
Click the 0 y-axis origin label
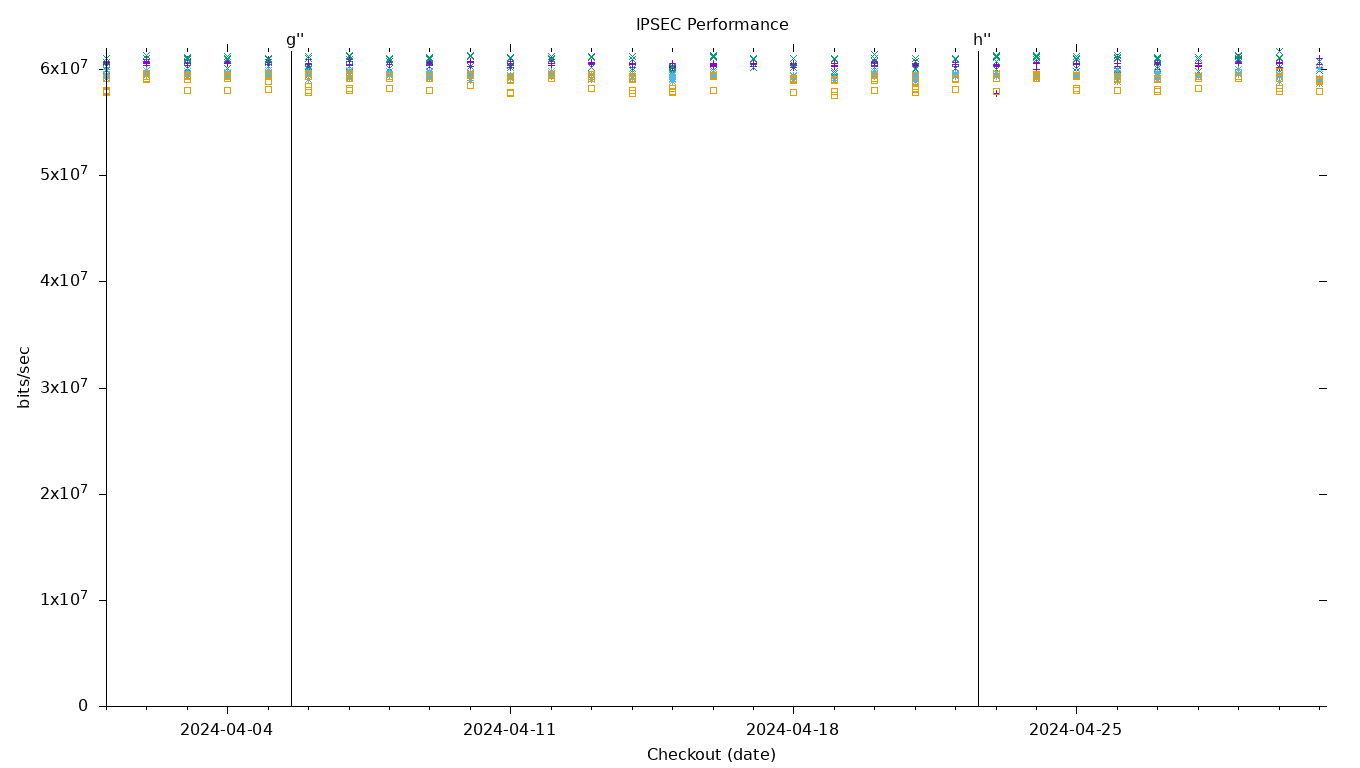click(x=83, y=706)
